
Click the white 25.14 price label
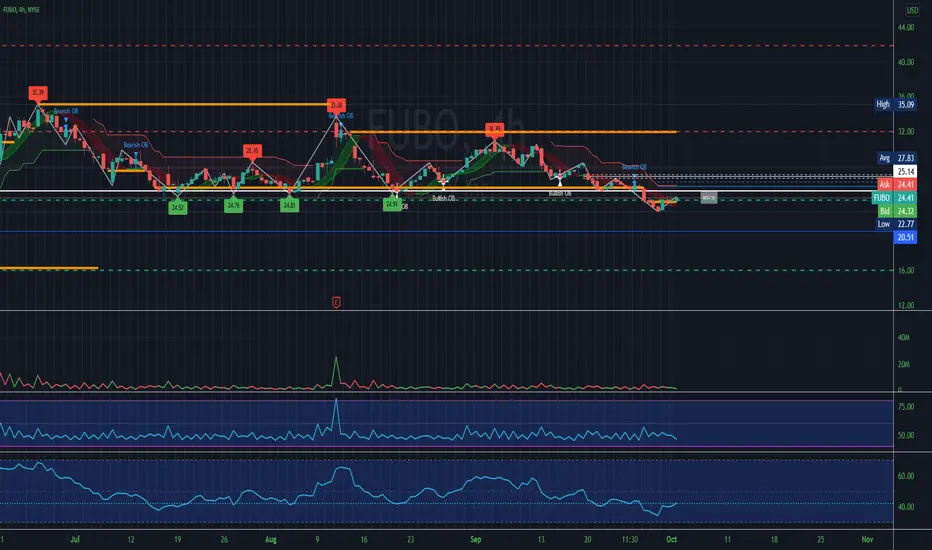tap(905, 171)
